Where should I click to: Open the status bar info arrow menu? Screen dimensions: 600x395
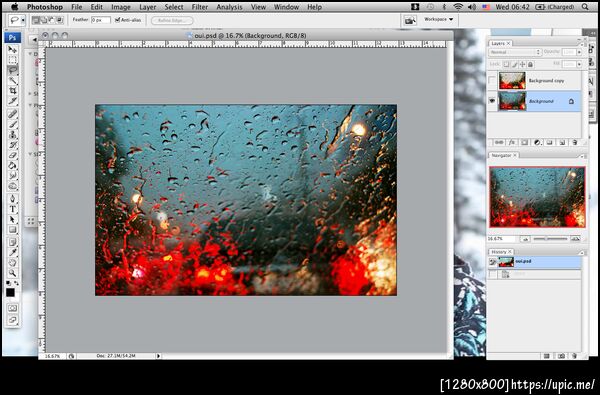coord(158,356)
